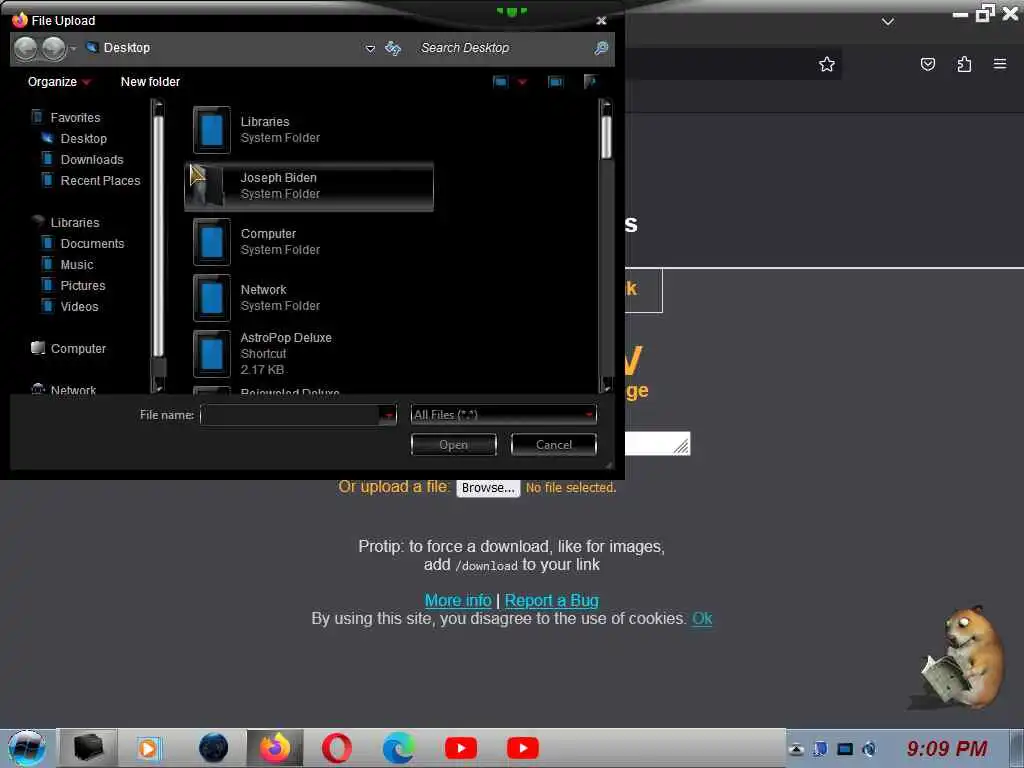Viewport: 1024px width, 768px height.
Task: Open Firefox list all tabs chevron
Action: pos(888,22)
